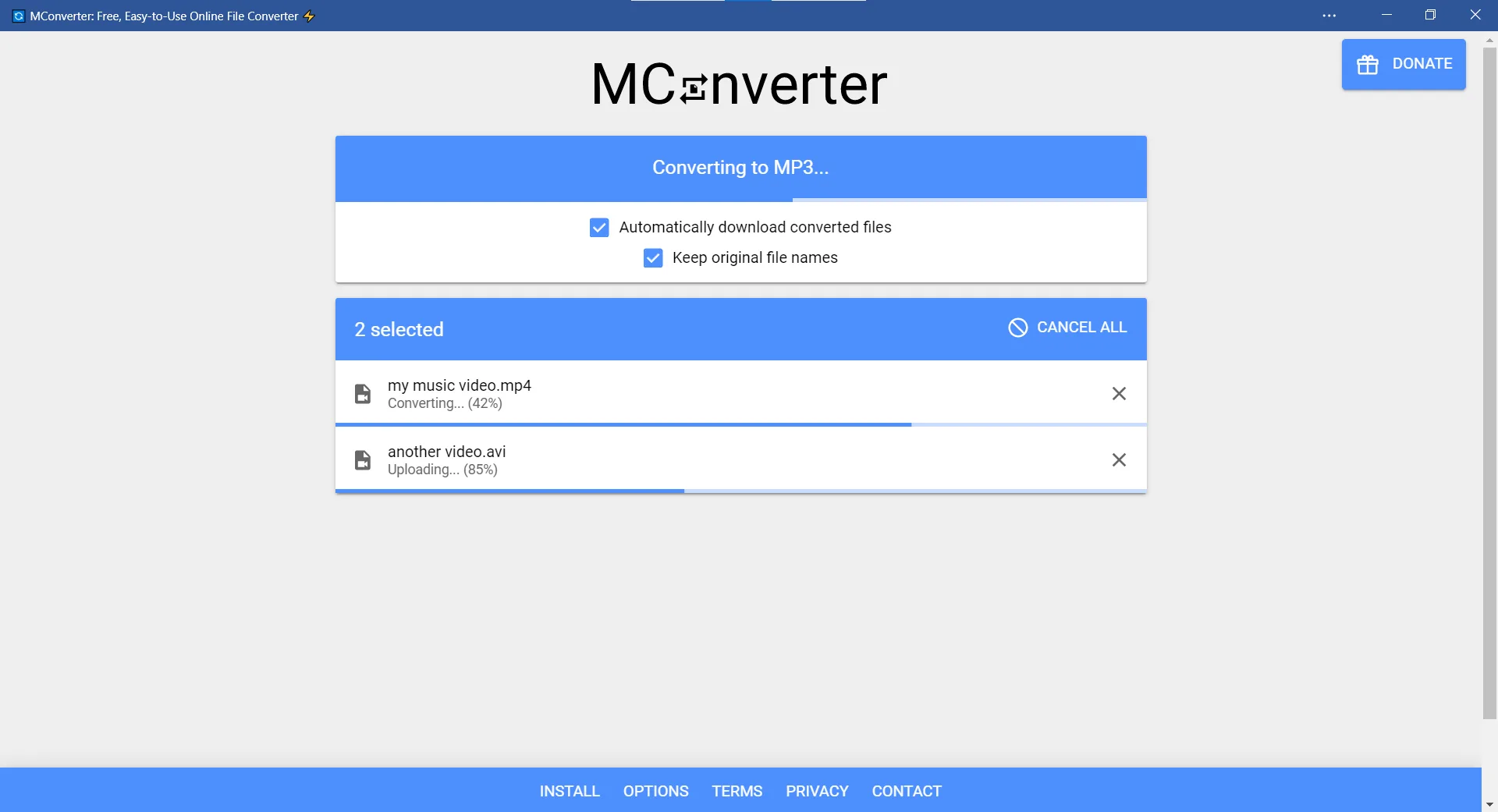Uncheck Automatically download converted files
1498x812 pixels.
(x=599, y=227)
